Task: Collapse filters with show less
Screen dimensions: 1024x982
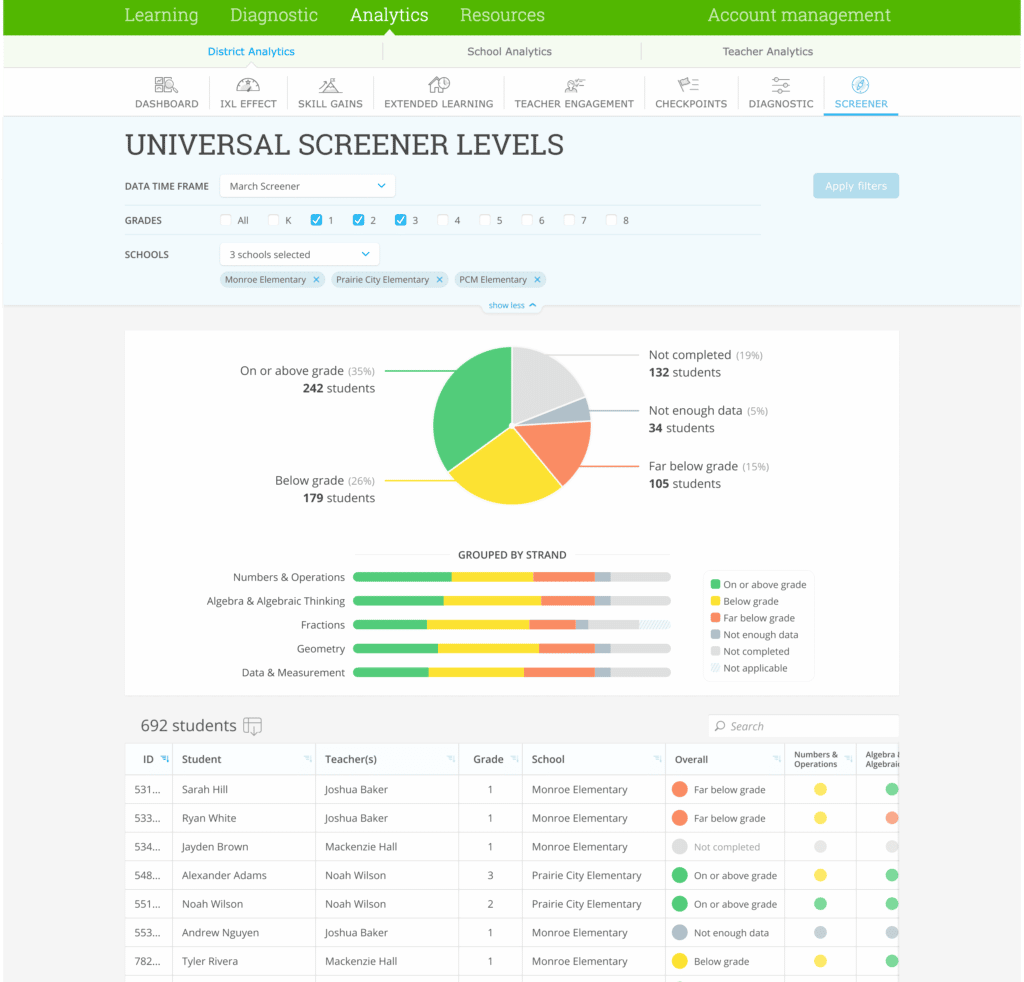Action: click(512, 306)
